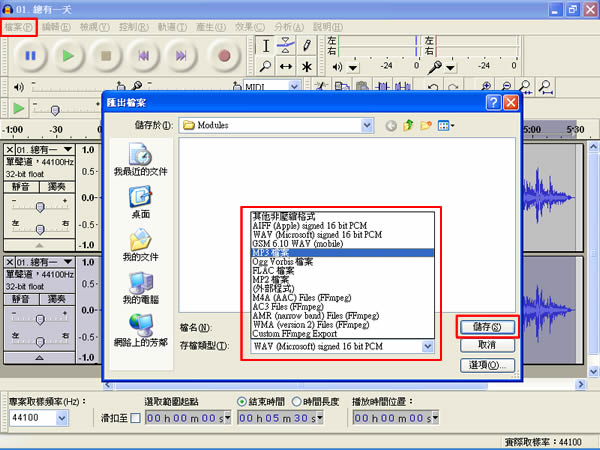This screenshot has height=450, width=600.
Task: Start playback with the green Play button
Action: [68, 56]
